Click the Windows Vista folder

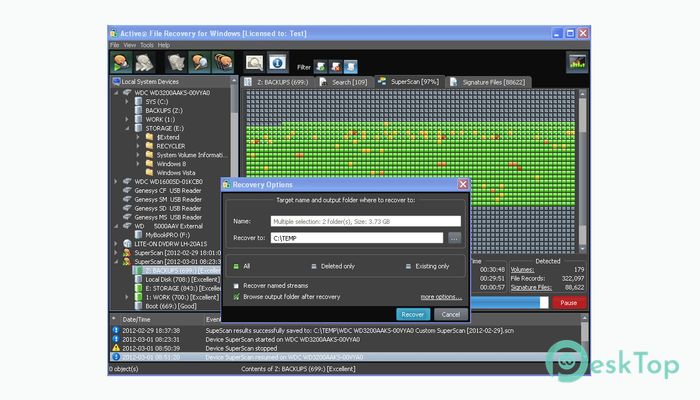click(175, 173)
